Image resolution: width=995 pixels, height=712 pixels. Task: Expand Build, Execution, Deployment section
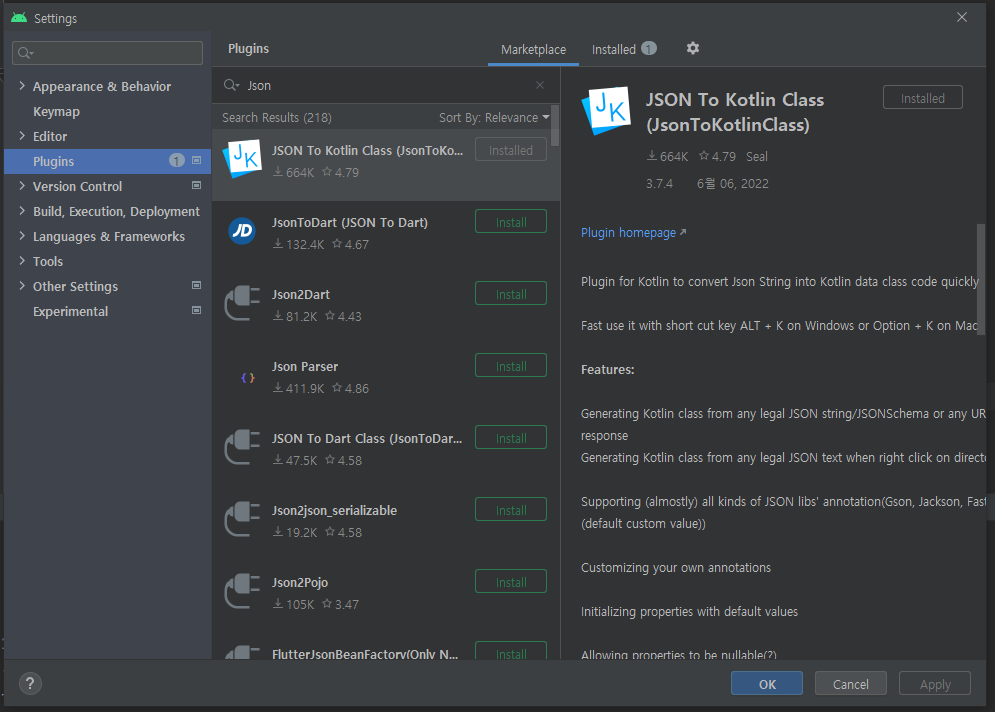click(22, 211)
